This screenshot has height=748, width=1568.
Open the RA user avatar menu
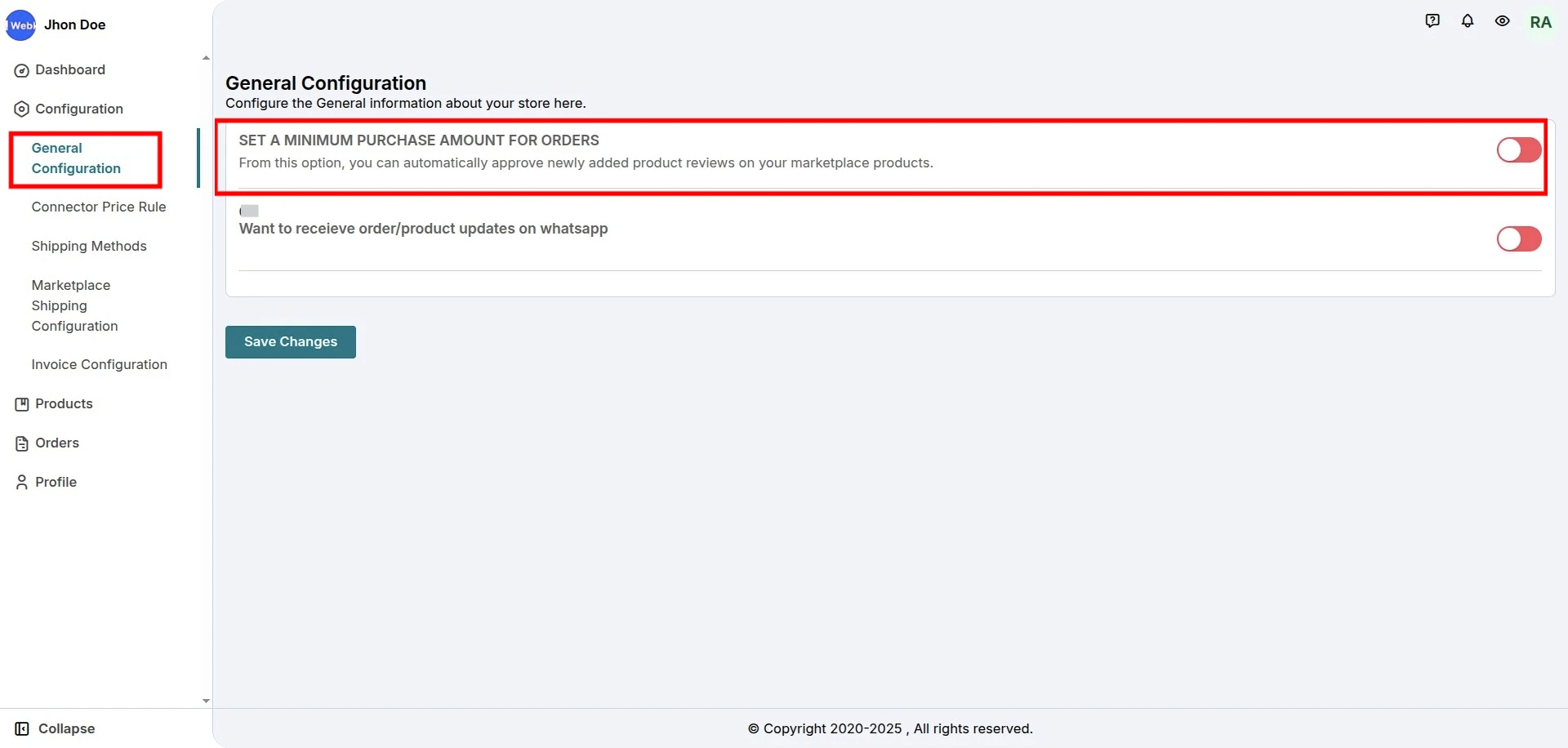click(x=1540, y=22)
